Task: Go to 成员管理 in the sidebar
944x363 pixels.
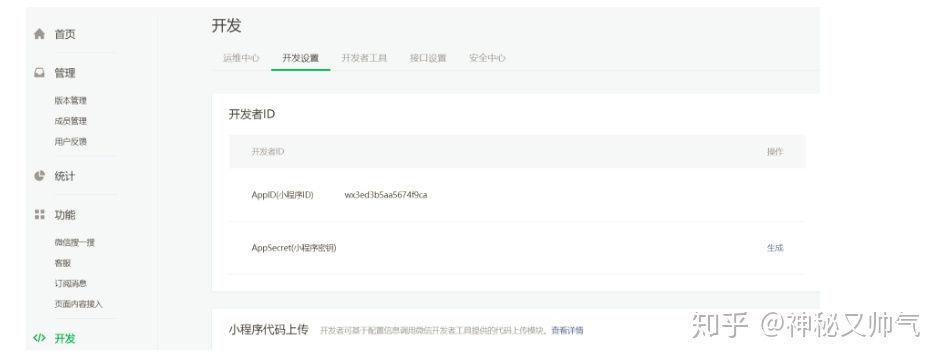Action: 70,121
